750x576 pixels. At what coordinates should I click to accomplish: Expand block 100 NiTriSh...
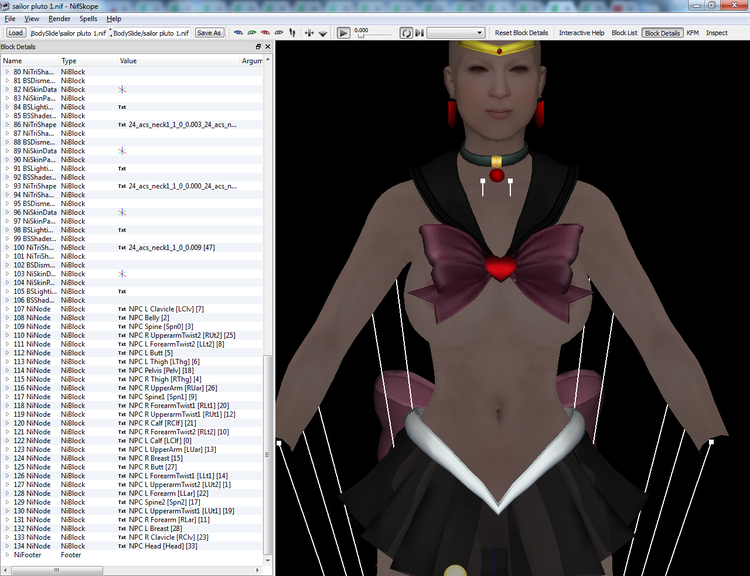(7, 247)
